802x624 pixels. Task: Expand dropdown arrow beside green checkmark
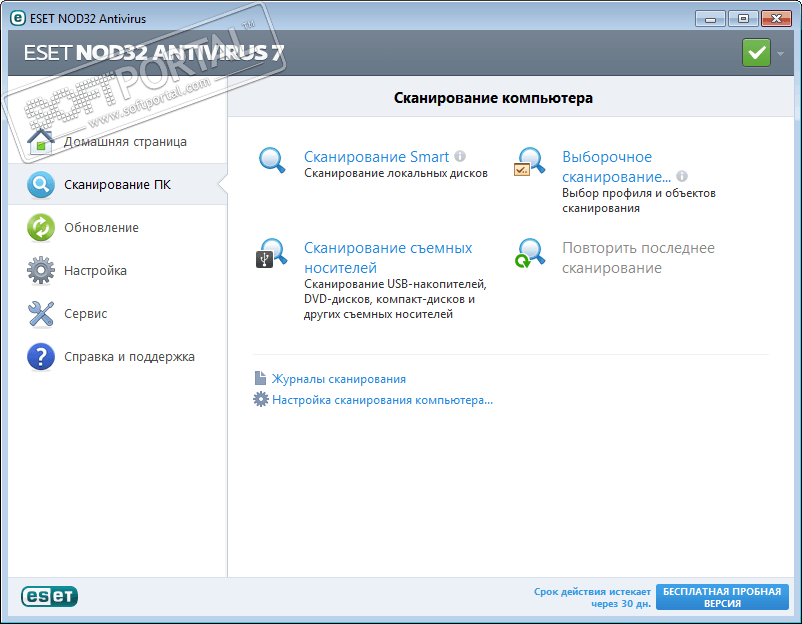[x=781, y=53]
